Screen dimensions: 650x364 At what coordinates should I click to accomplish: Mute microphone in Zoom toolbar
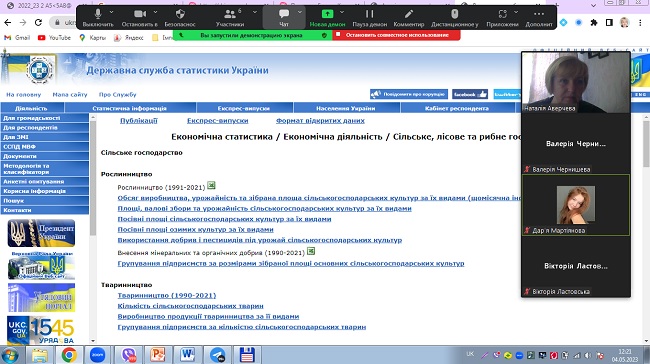[98, 18]
